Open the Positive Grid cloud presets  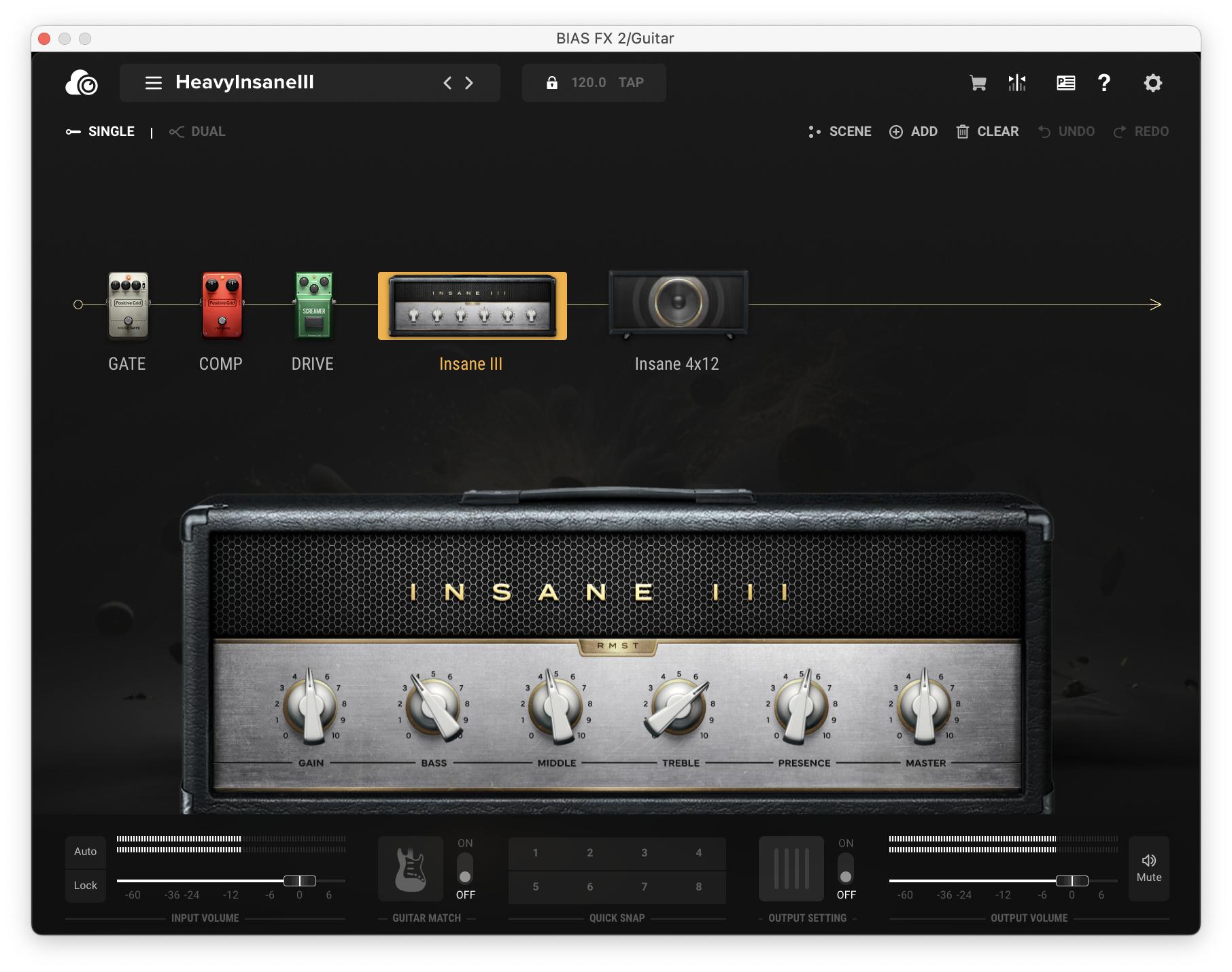coord(82,83)
